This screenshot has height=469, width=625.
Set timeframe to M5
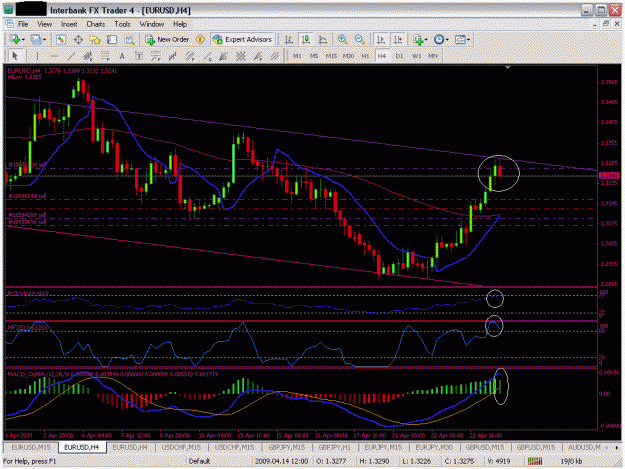[x=314, y=56]
